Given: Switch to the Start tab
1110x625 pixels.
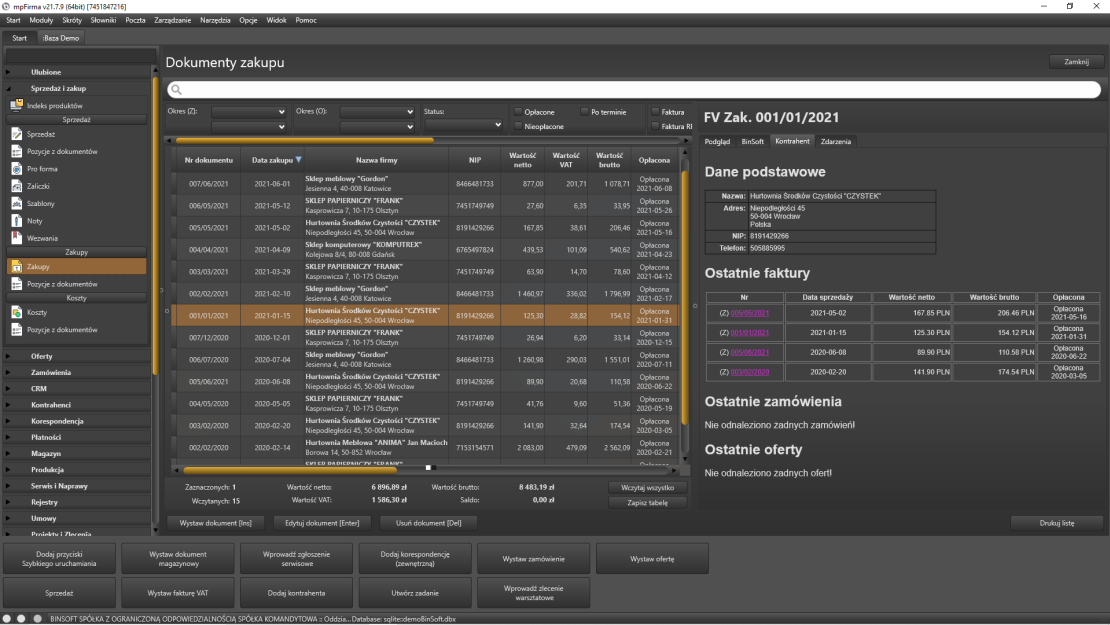Looking at the screenshot, I should [19, 38].
